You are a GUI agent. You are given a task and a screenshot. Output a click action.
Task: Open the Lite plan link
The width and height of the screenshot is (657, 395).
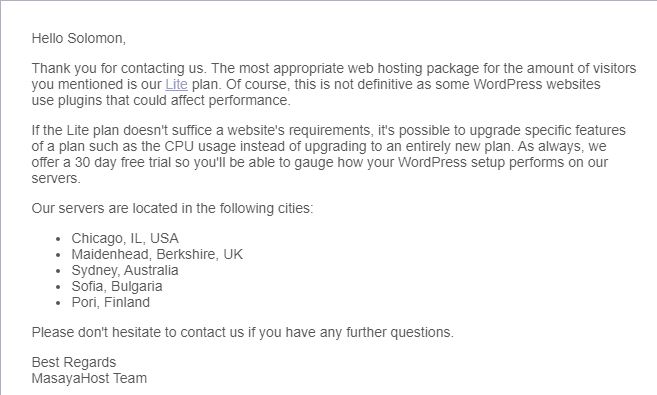[176, 84]
